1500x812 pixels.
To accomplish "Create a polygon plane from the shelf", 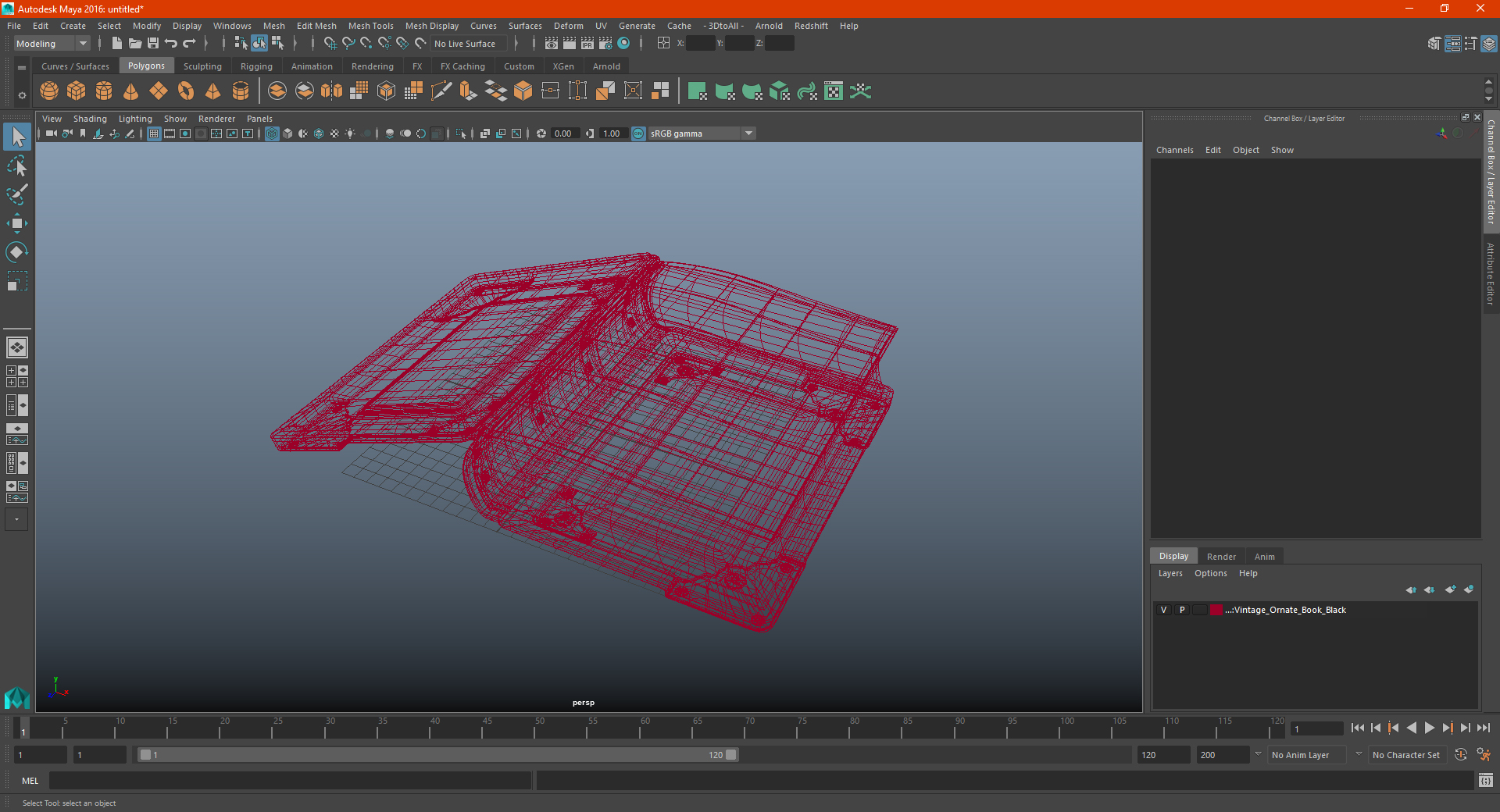I will tap(159, 91).
